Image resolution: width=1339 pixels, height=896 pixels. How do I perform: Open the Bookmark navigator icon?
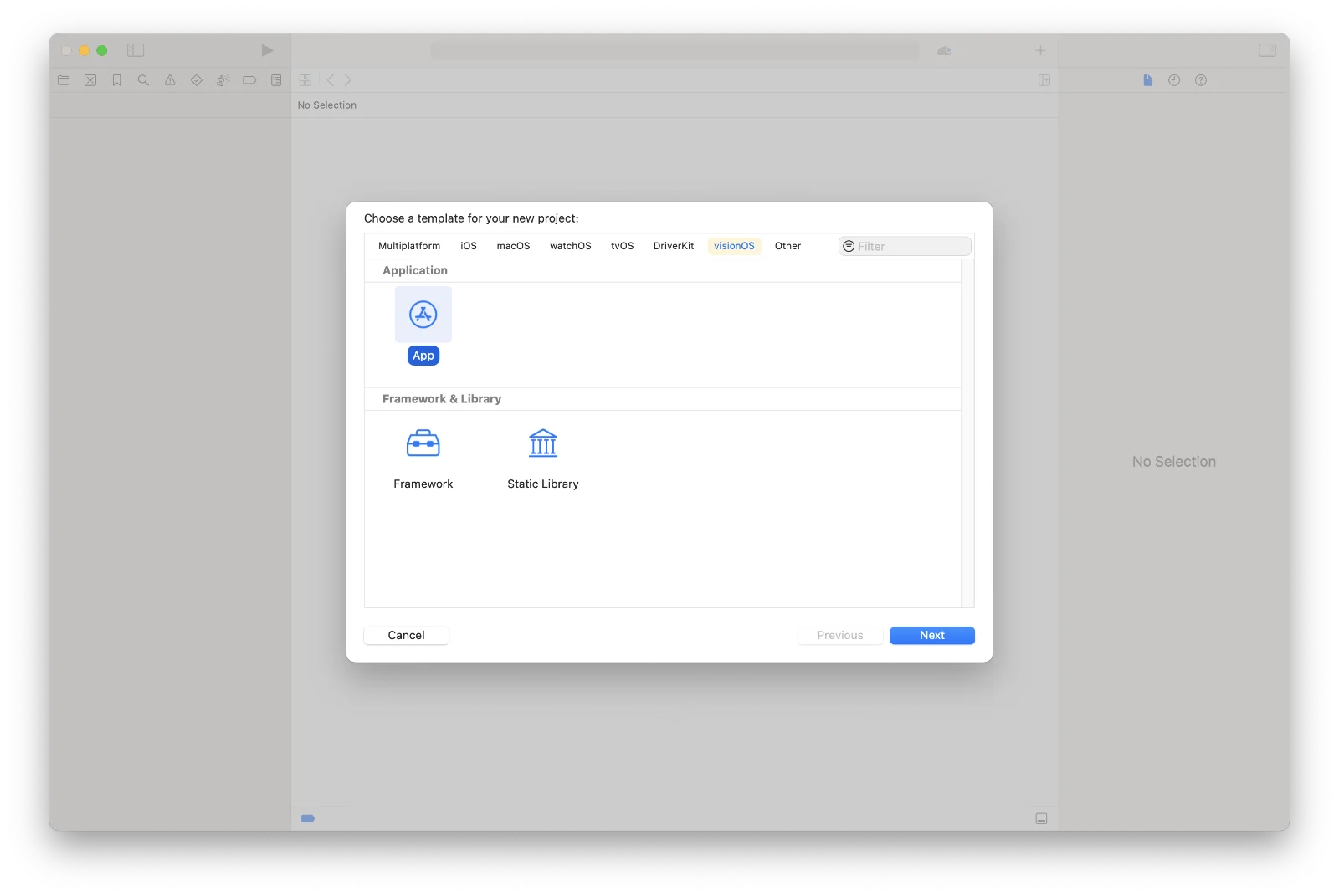(x=117, y=80)
